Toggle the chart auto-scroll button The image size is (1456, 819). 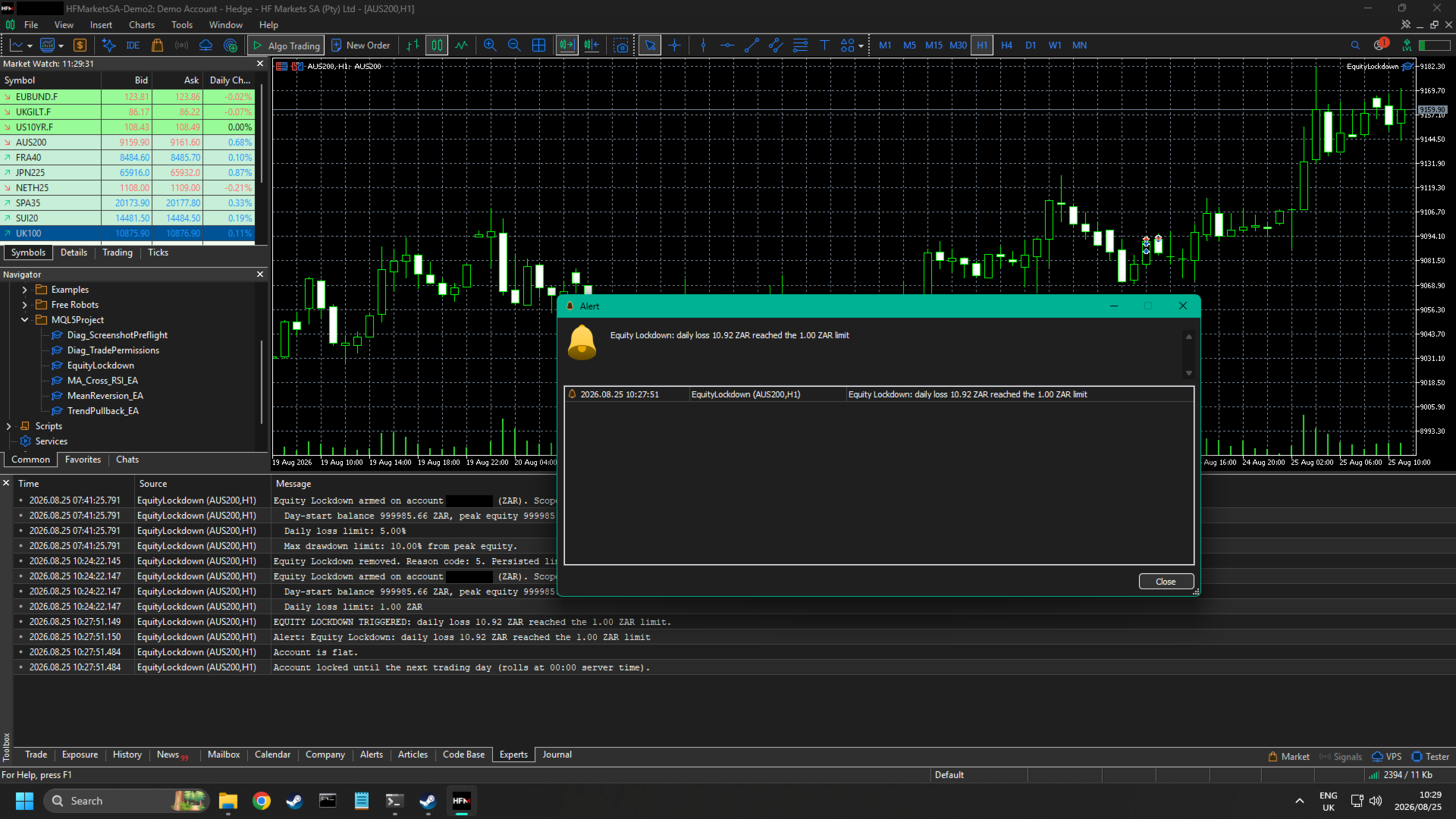click(x=566, y=45)
